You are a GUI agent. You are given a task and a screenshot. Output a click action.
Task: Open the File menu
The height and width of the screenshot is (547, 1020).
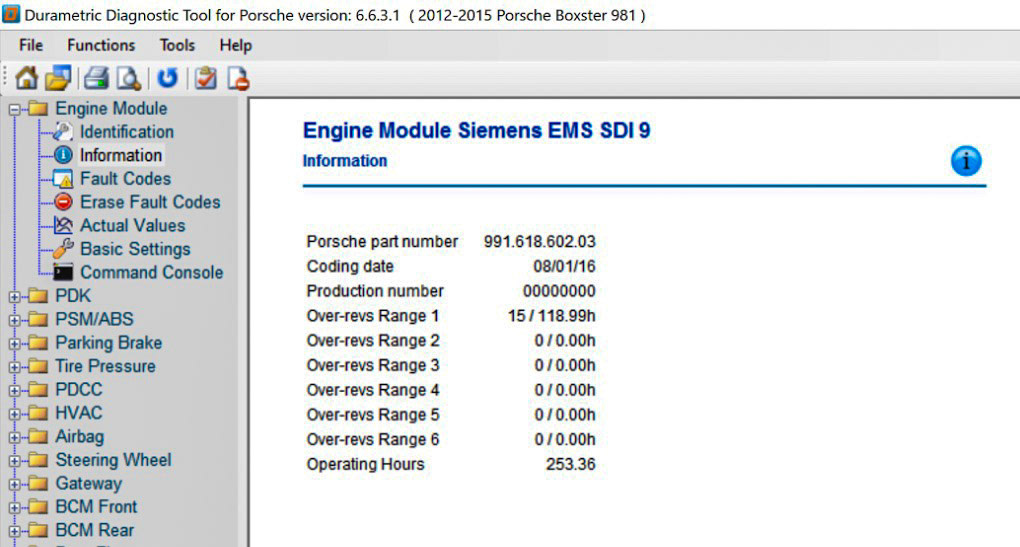click(x=31, y=45)
